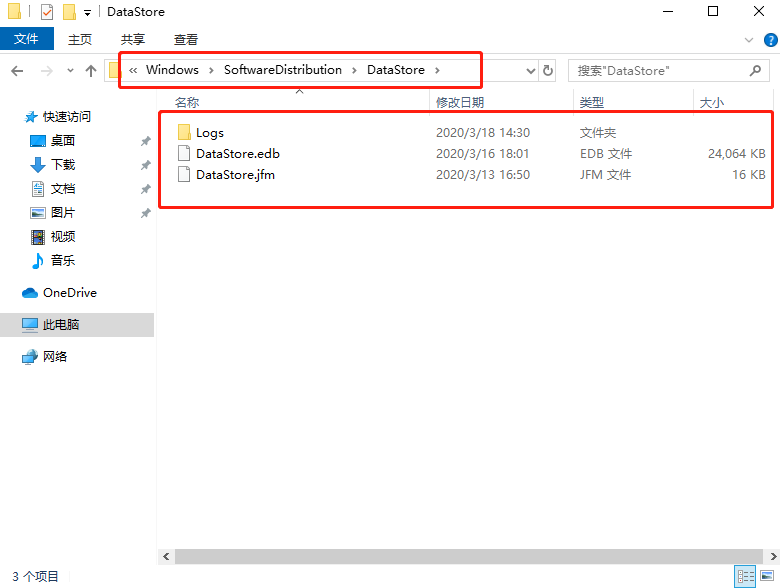The width and height of the screenshot is (780, 588).
Task: Click the search magnifier icon
Action: [x=756, y=71]
